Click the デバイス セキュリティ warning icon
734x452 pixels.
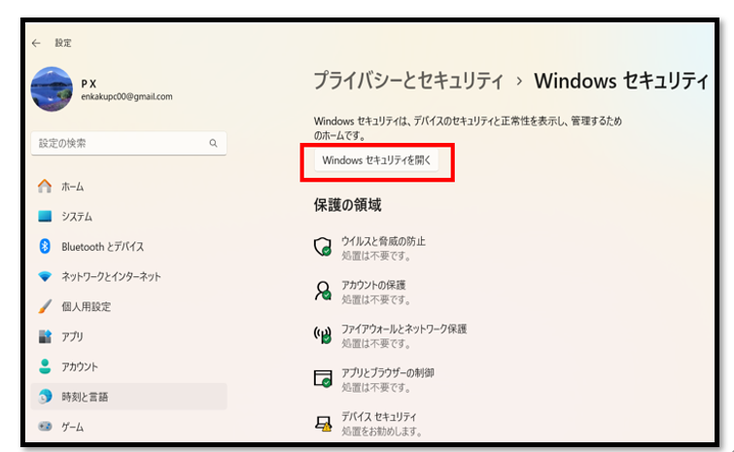323,423
